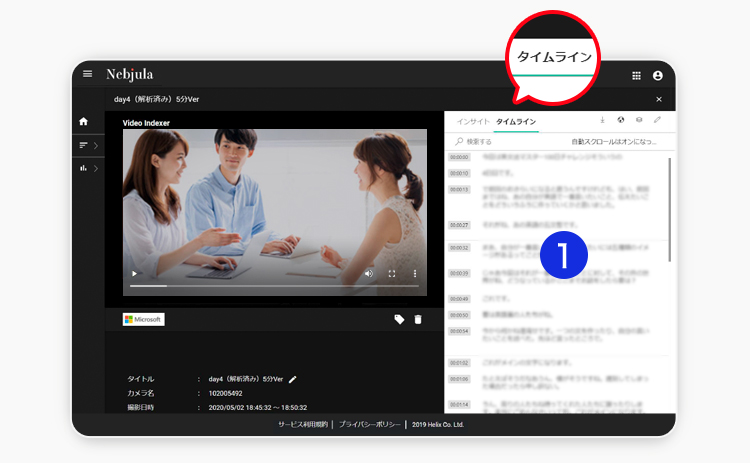Toggle the 自動スクロール auto-scroll setting
The image size is (750, 463).
pos(614,142)
